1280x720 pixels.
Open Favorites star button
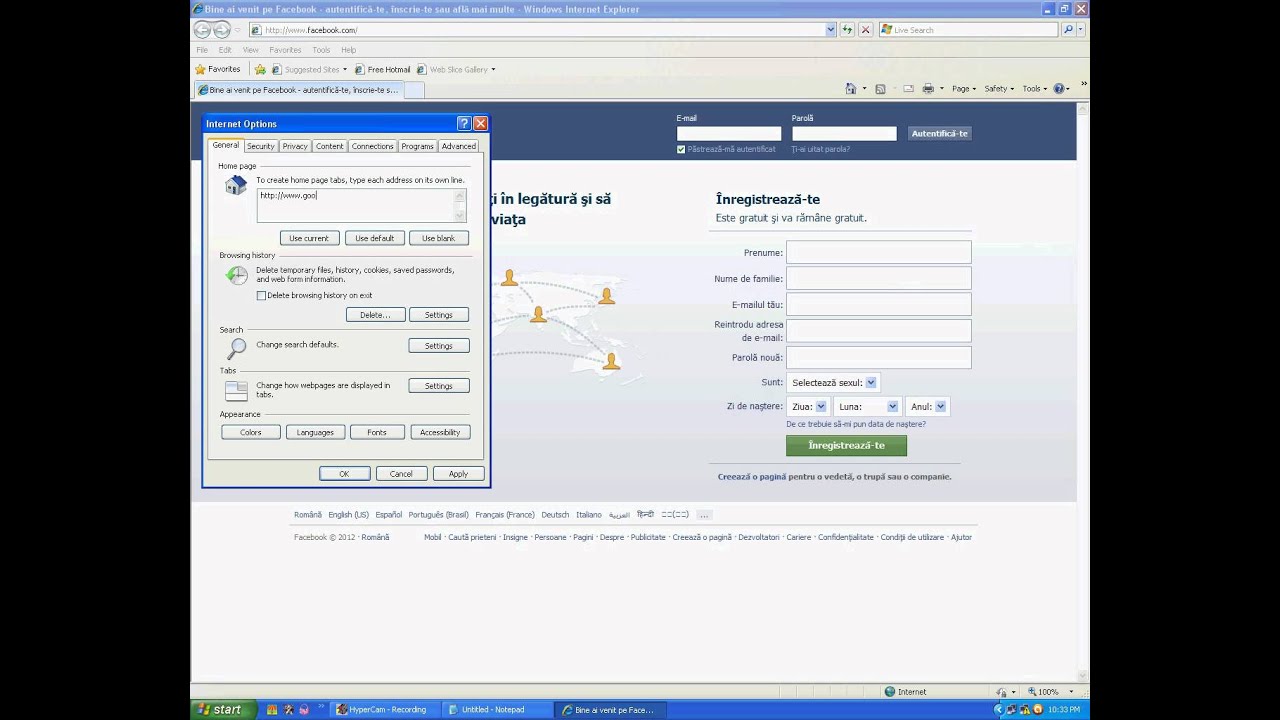(x=217, y=69)
